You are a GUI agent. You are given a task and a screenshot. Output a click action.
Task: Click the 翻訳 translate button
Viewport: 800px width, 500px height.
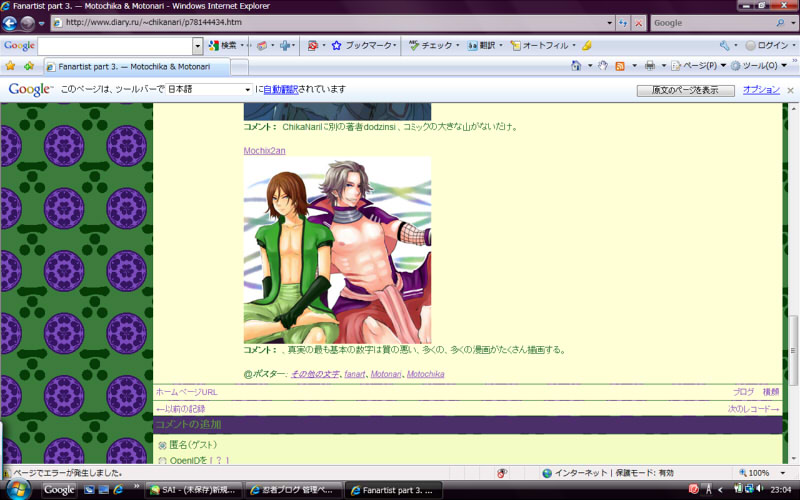[x=482, y=45]
